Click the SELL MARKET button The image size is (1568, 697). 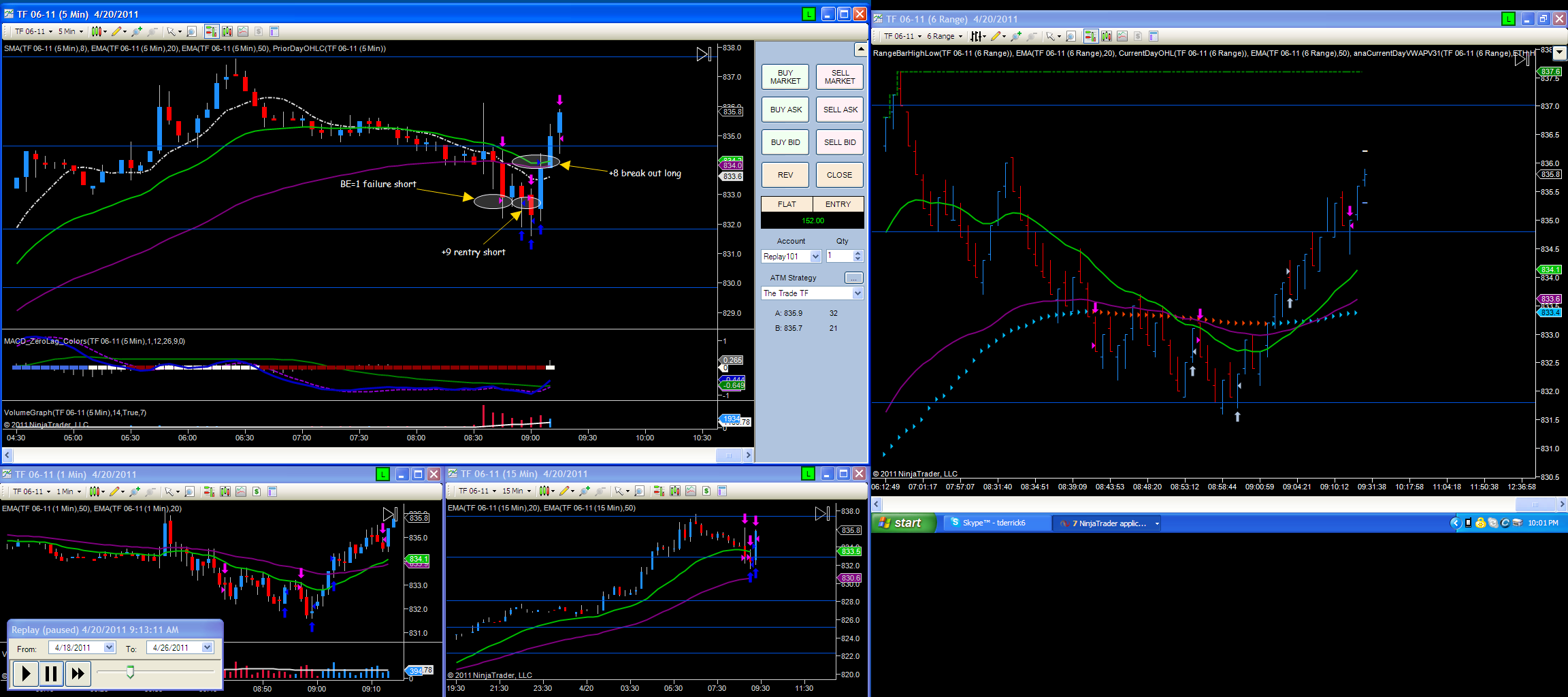point(840,77)
